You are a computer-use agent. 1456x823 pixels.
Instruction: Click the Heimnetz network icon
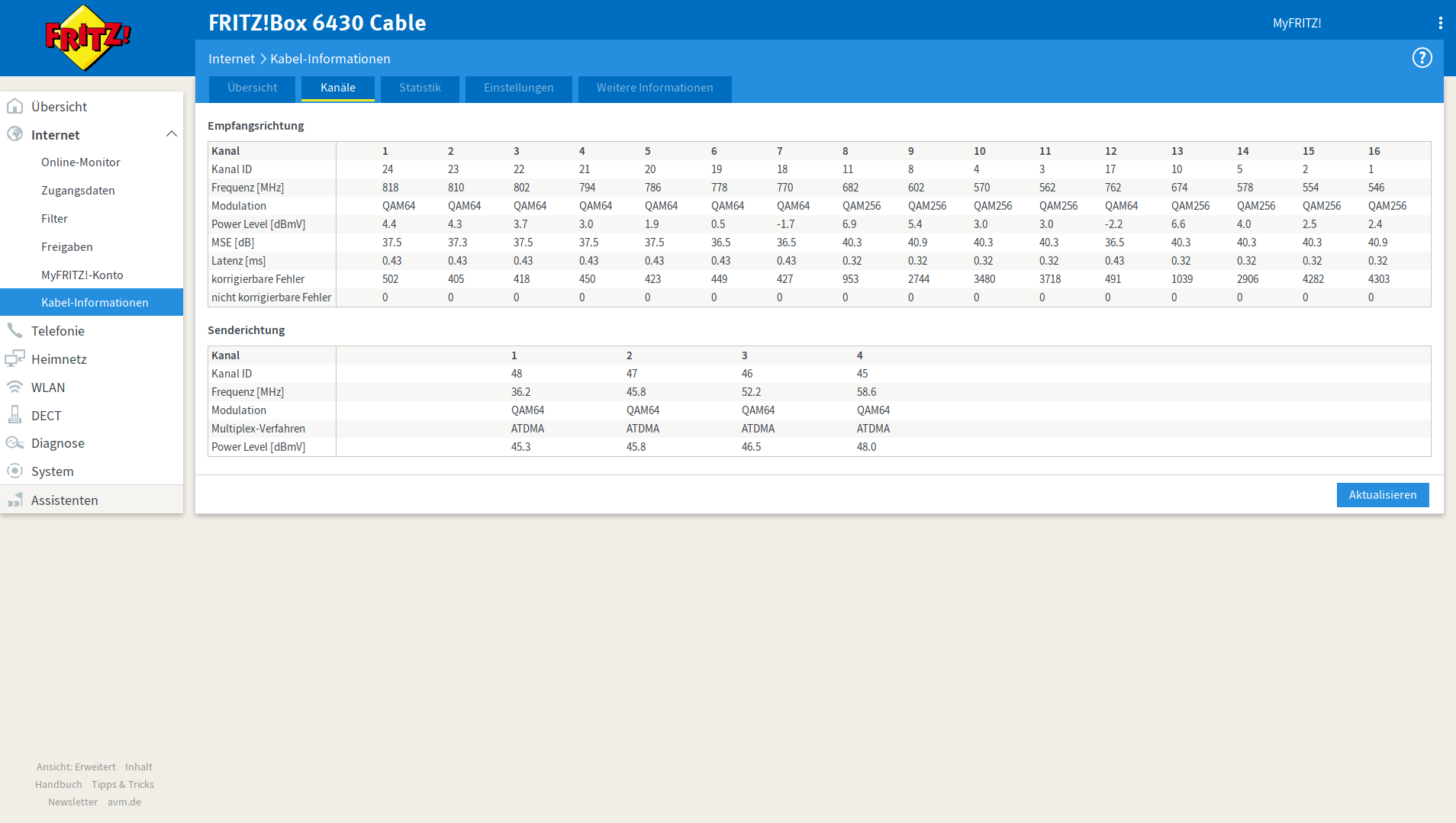click(x=14, y=358)
